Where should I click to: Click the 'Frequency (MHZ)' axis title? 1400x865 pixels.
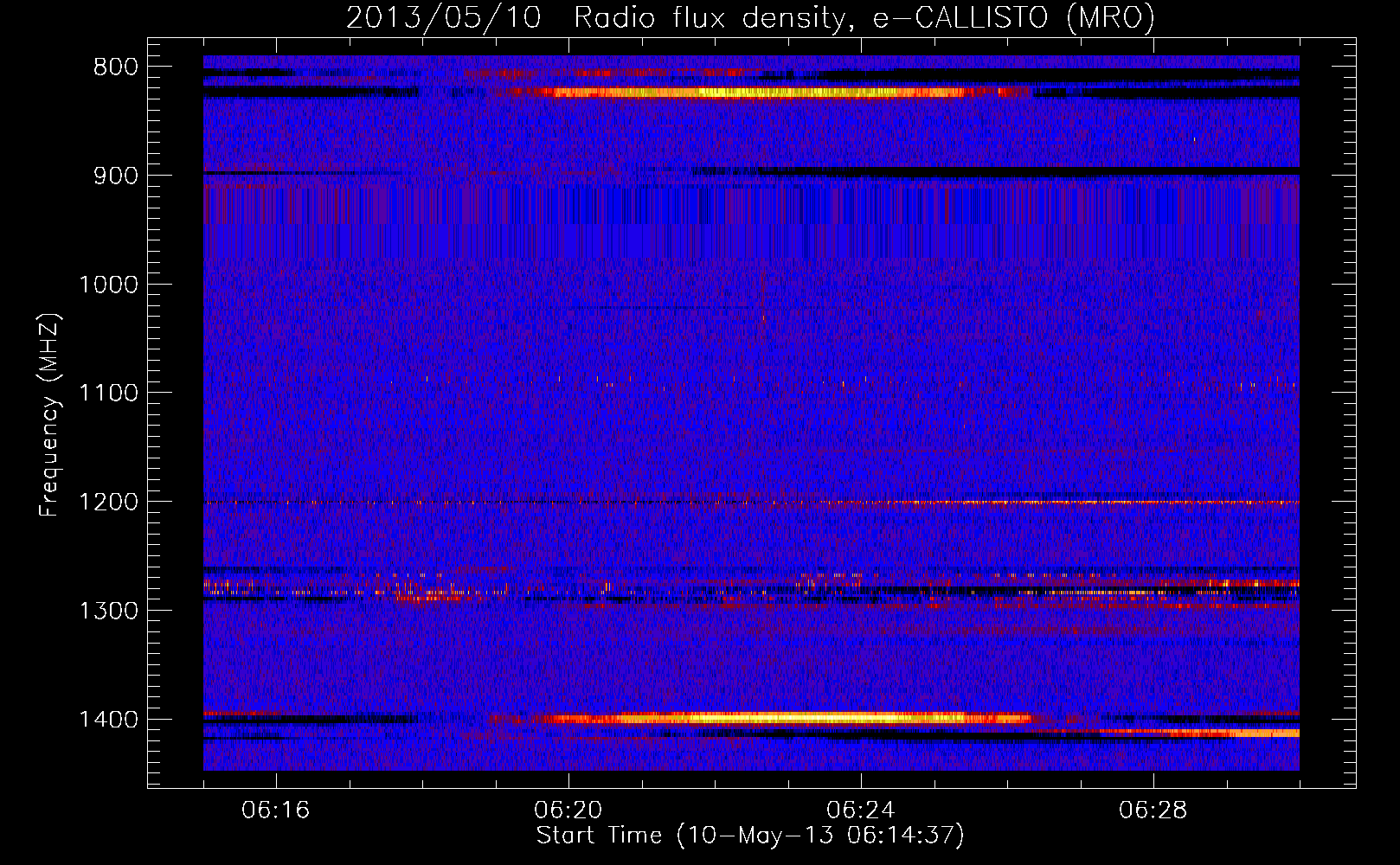(x=50, y=415)
